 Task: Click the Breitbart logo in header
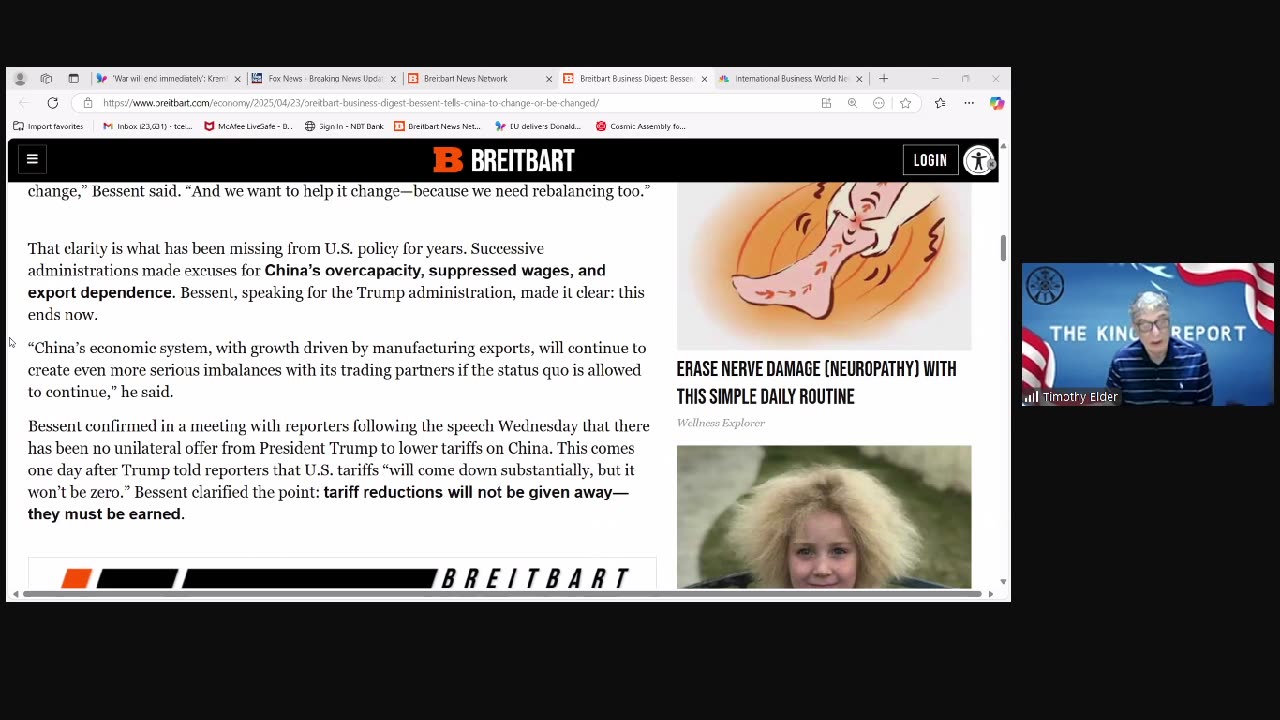pos(504,160)
